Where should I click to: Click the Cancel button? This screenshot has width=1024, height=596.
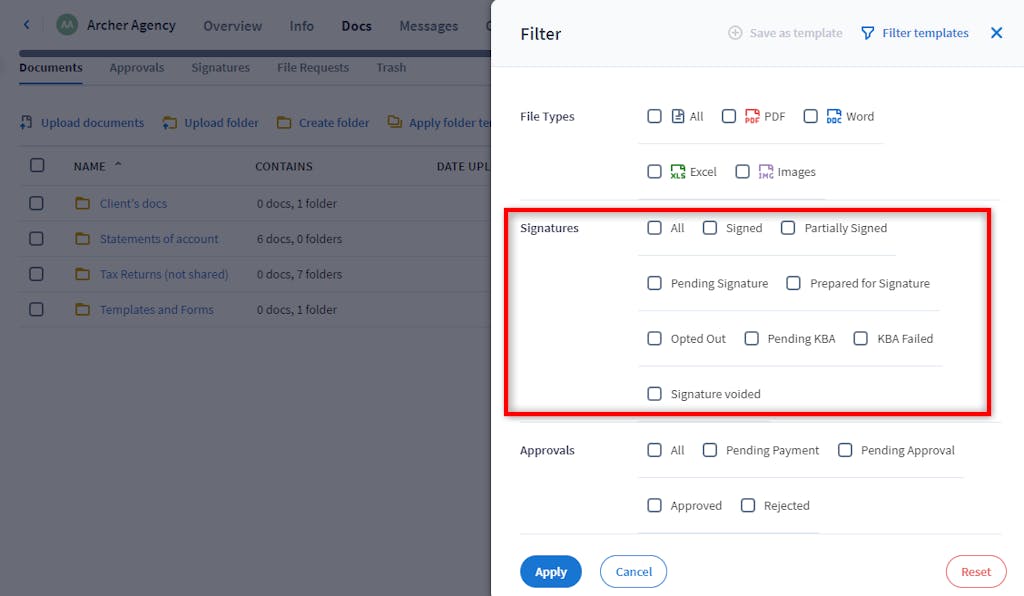(633, 572)
